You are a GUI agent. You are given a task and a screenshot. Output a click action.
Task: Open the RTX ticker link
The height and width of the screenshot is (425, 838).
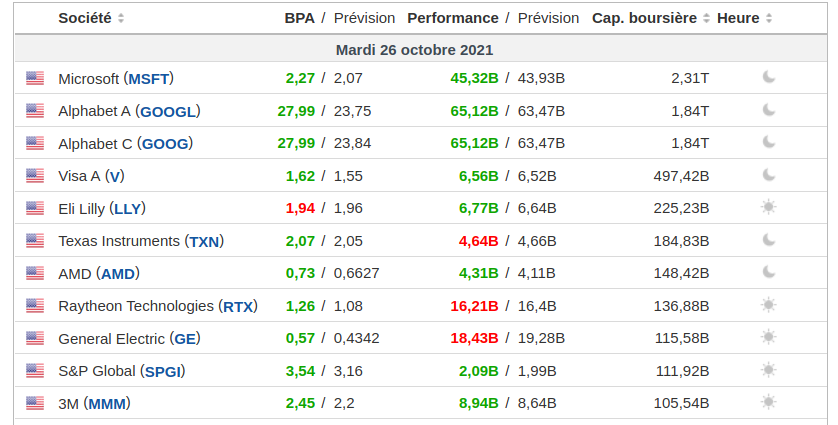(238, 306)
